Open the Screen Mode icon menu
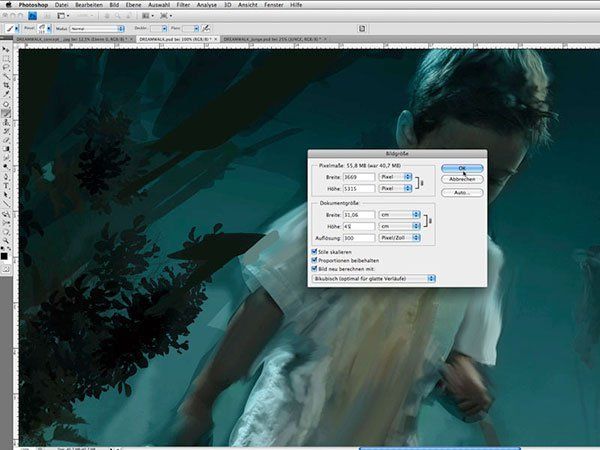600x450 pixels. [x=166, y=16]
